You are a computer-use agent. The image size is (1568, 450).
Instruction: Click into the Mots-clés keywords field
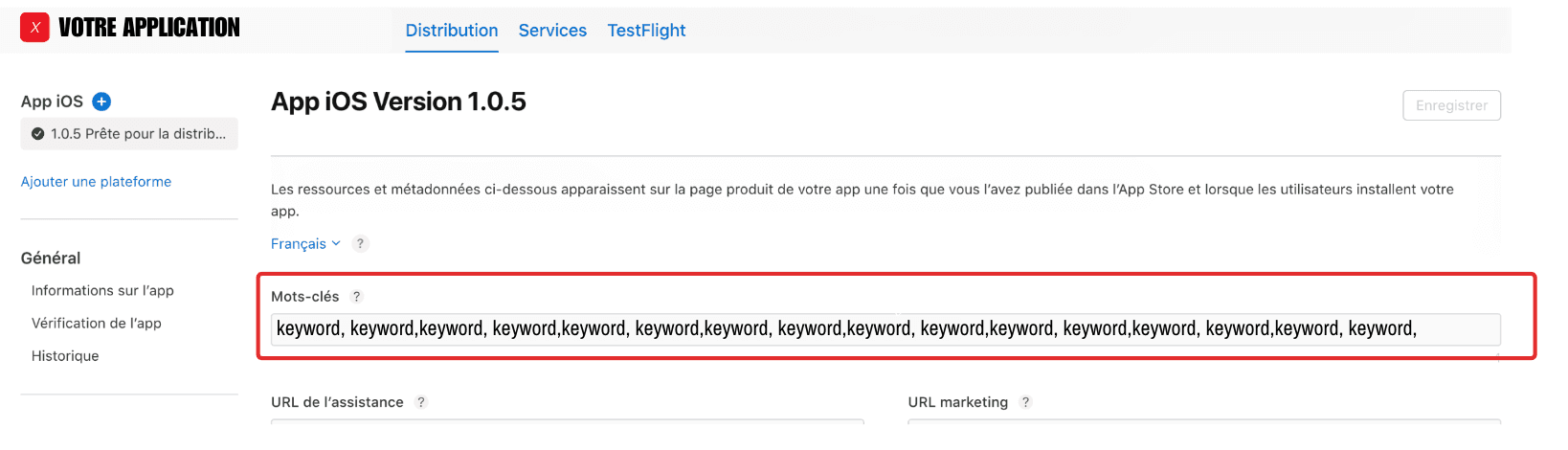click(x=885, y=329)
